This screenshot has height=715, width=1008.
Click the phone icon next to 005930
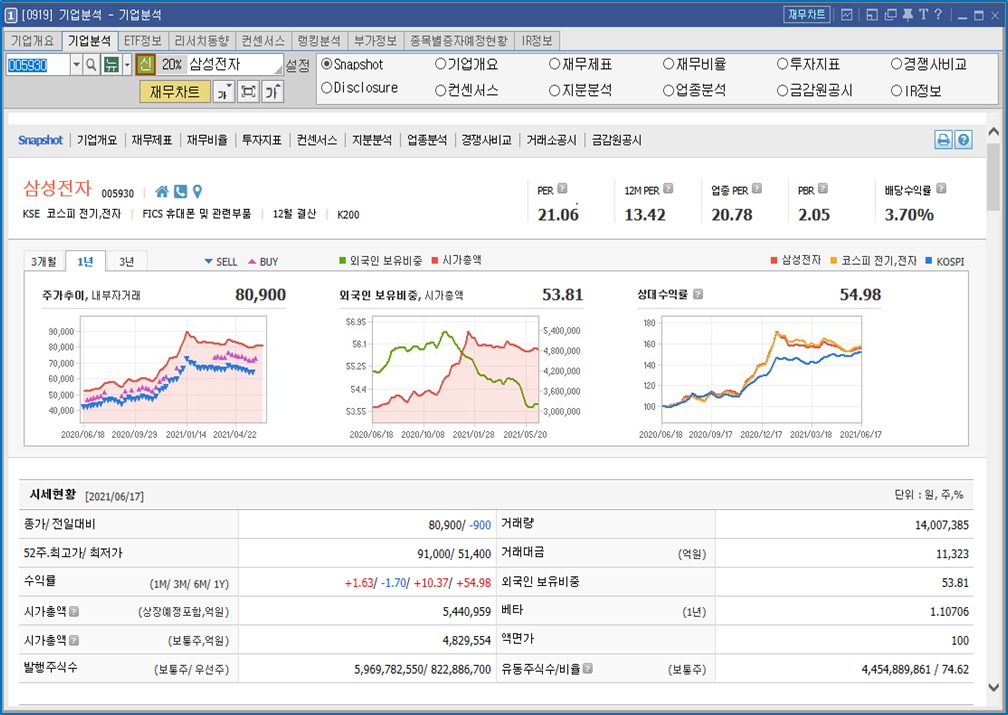click(x=181, y=192)
